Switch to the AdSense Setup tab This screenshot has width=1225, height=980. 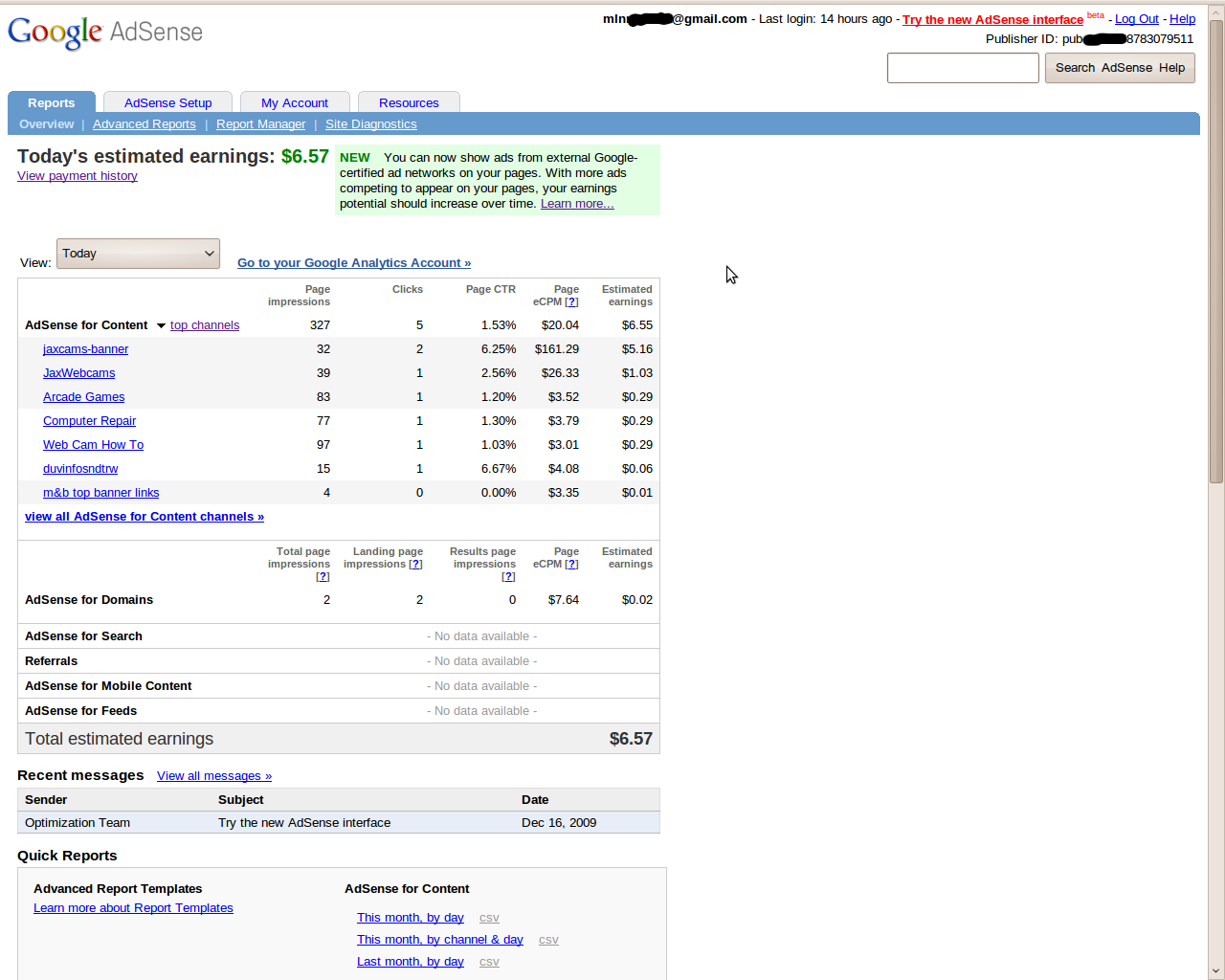[167, 103]
